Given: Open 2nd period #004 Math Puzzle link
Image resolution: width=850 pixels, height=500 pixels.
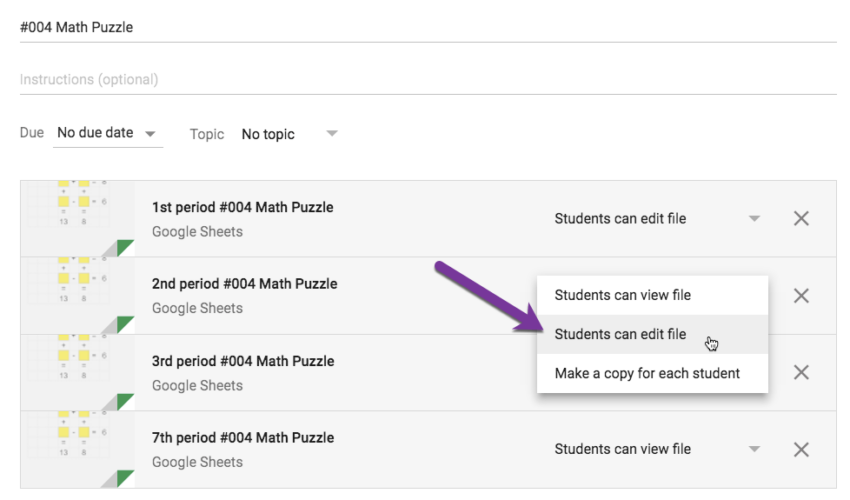Looking at the screenshot, I should click(x=244, y=284).
